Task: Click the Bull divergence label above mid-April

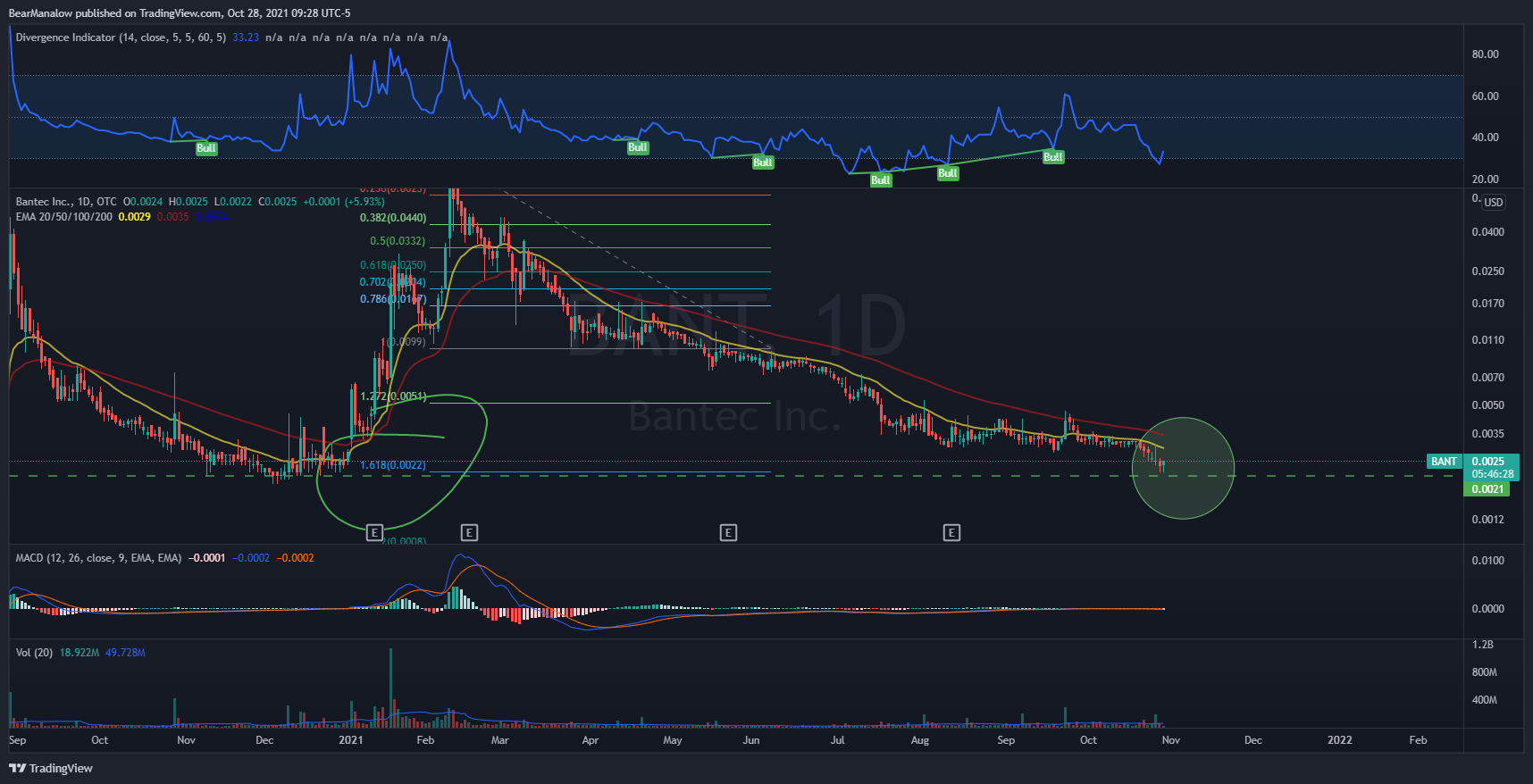Action: pos(638,147)
